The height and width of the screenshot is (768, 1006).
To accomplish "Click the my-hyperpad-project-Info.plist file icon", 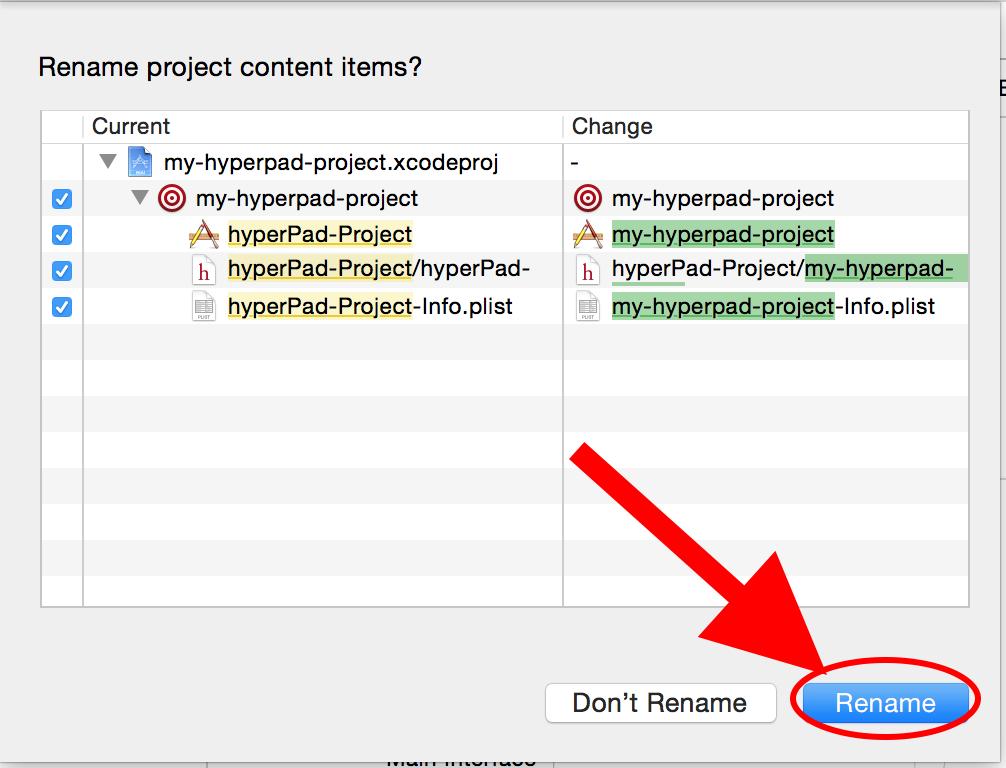I will pyautogui.click(x=588, y=306).
